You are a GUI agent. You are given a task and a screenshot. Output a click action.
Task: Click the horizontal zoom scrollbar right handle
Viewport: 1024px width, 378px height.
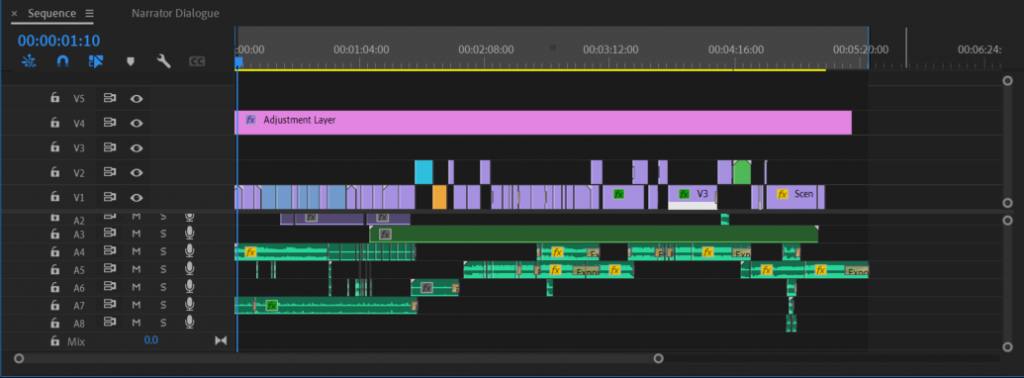(658, 358)
